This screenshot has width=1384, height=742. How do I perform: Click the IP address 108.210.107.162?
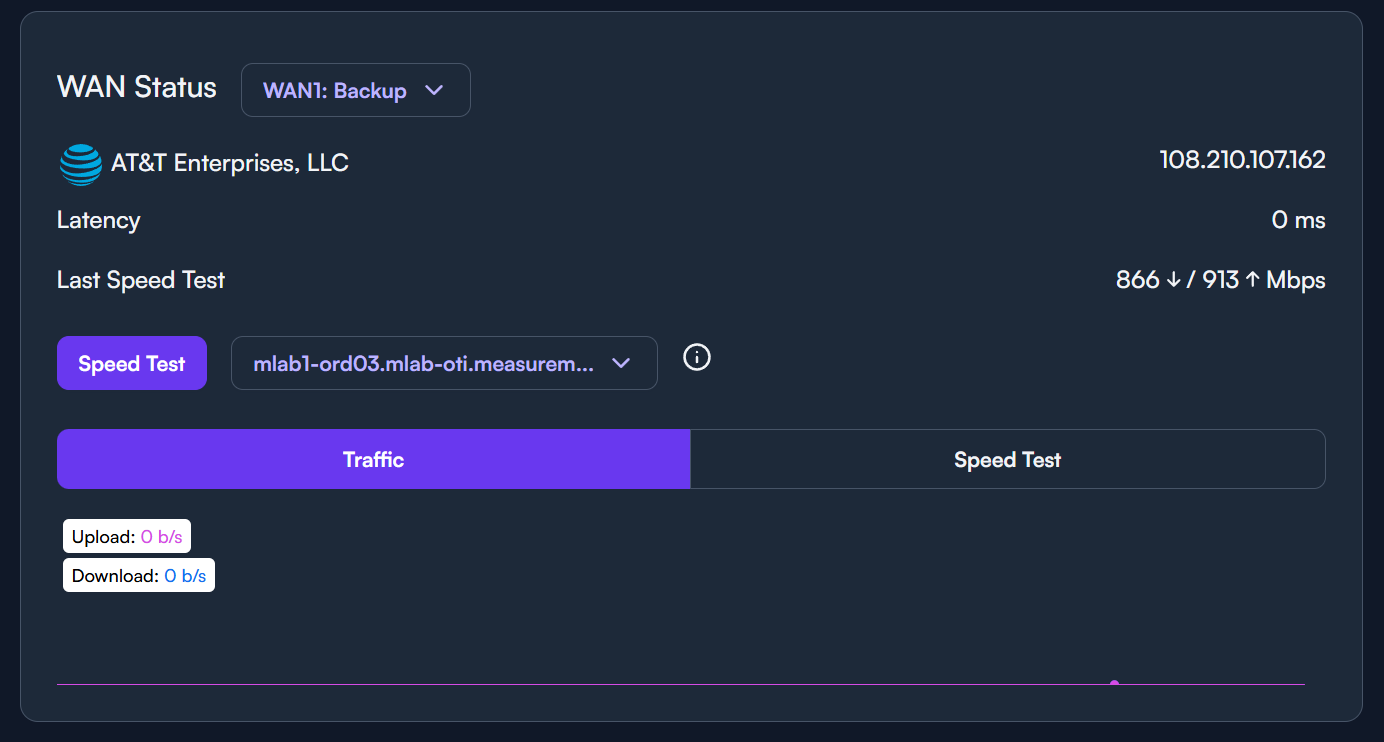1242,160
